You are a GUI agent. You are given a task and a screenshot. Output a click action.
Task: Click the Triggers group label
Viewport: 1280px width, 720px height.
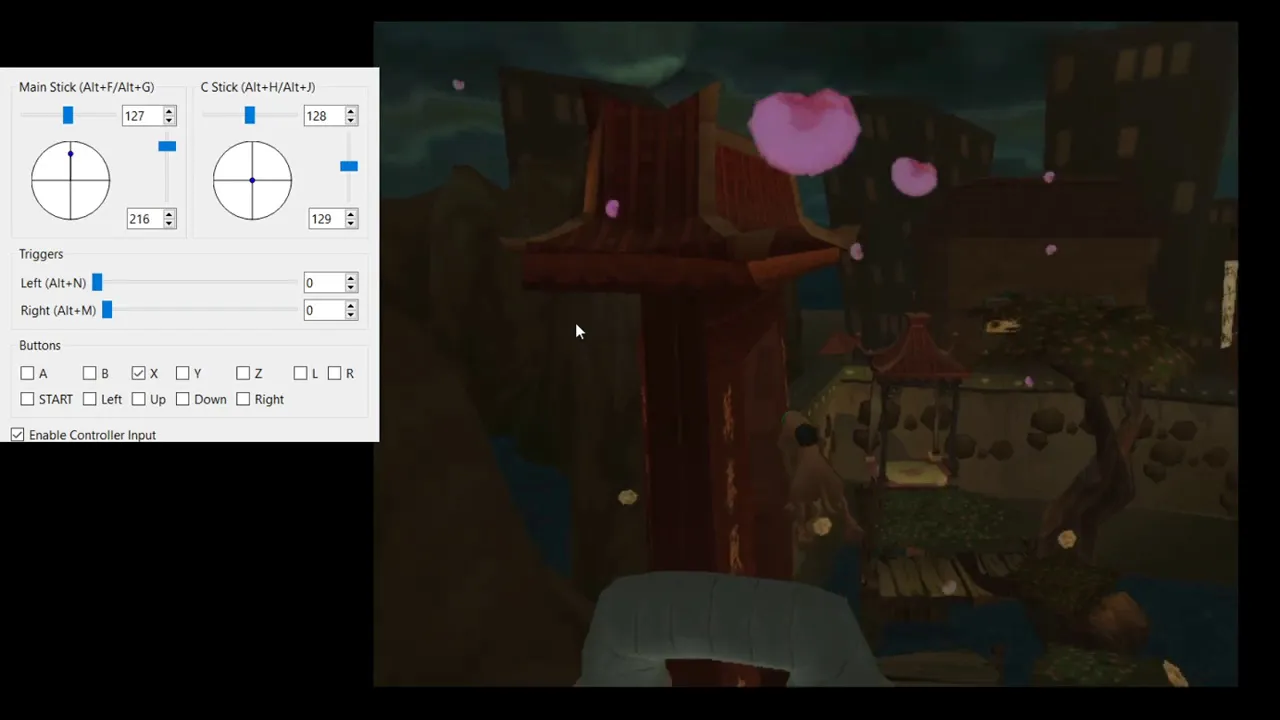pyautogui.click(x=41, y=254)
